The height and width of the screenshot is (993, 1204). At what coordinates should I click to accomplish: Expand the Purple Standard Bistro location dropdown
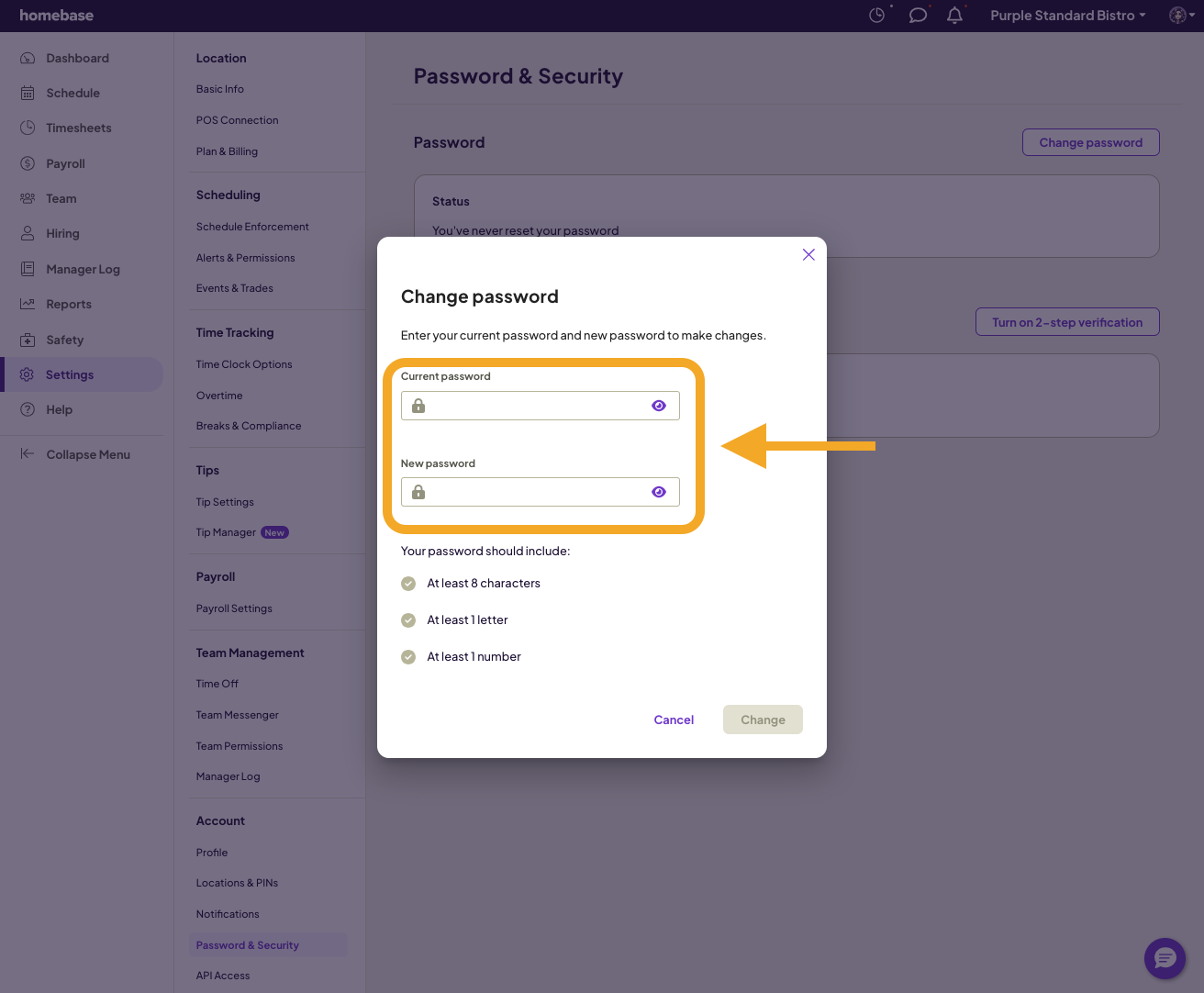point(1067,16)
